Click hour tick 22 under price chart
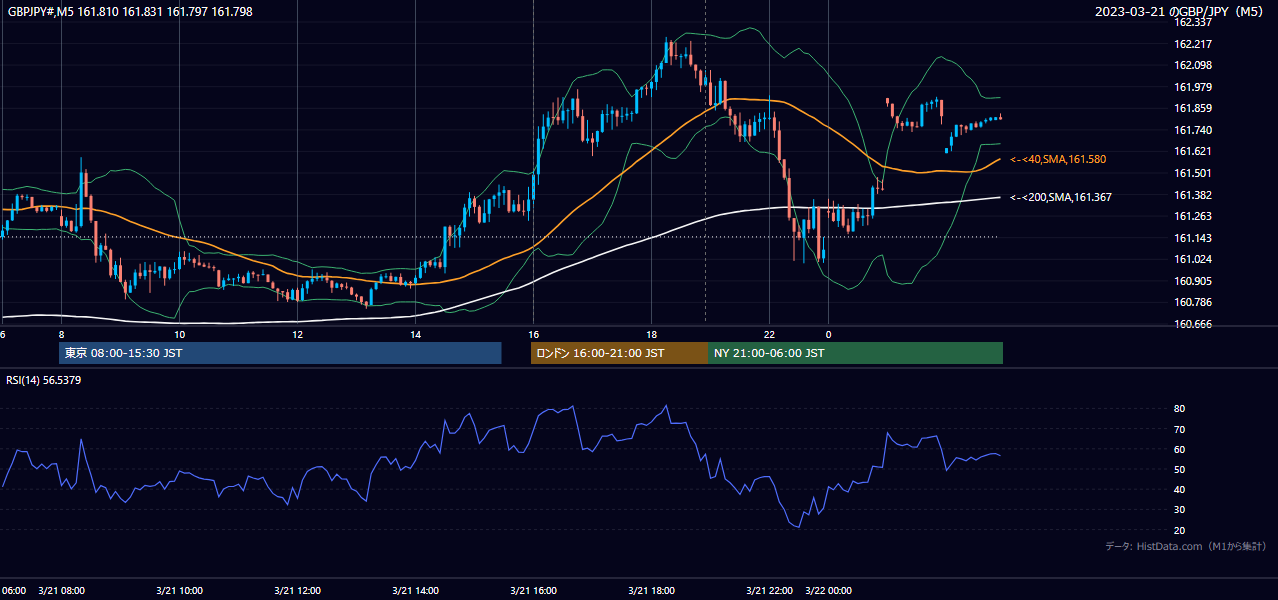 pyautogui.click(x=769, y=334)
